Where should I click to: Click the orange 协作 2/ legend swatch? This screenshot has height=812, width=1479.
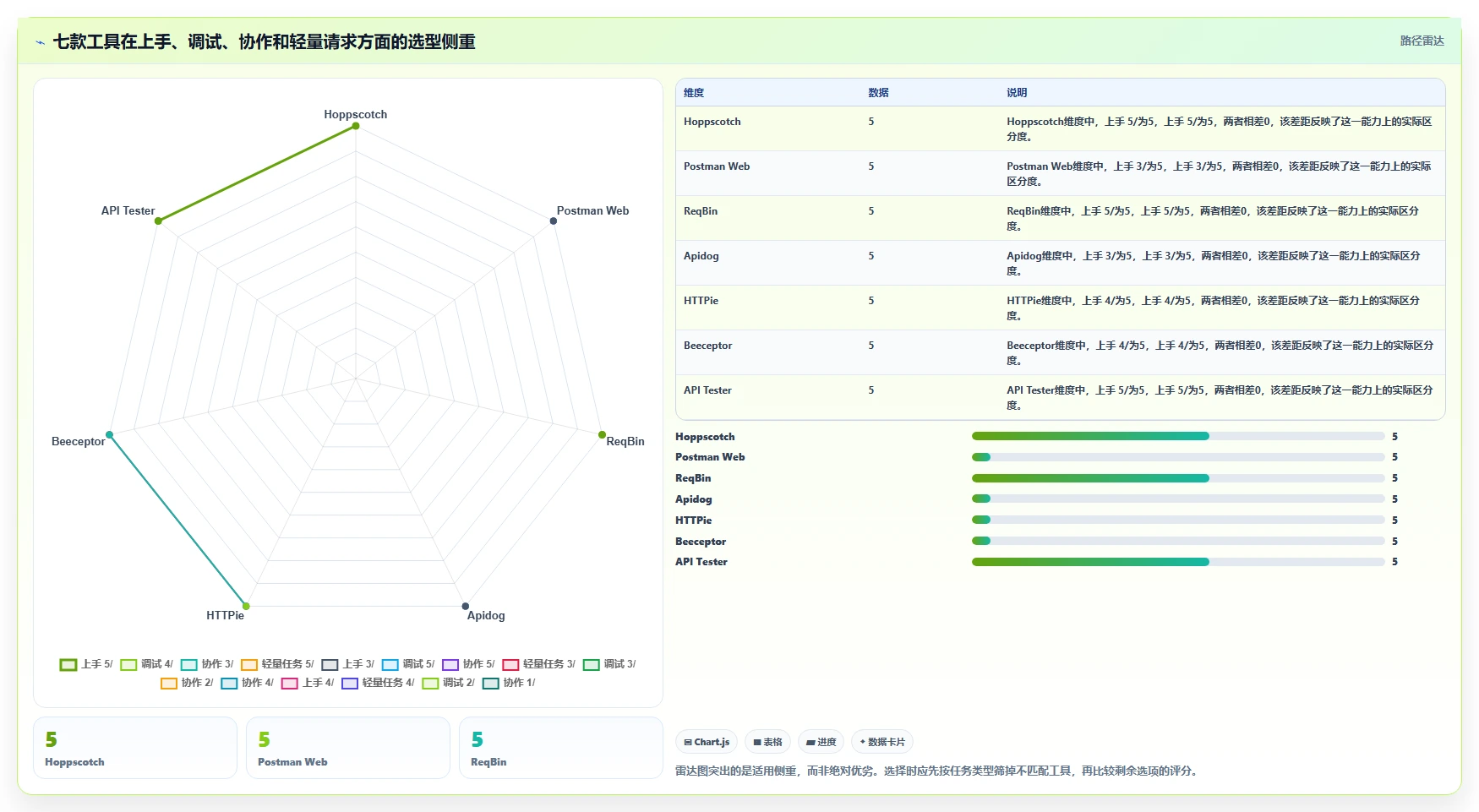[169, 683]
